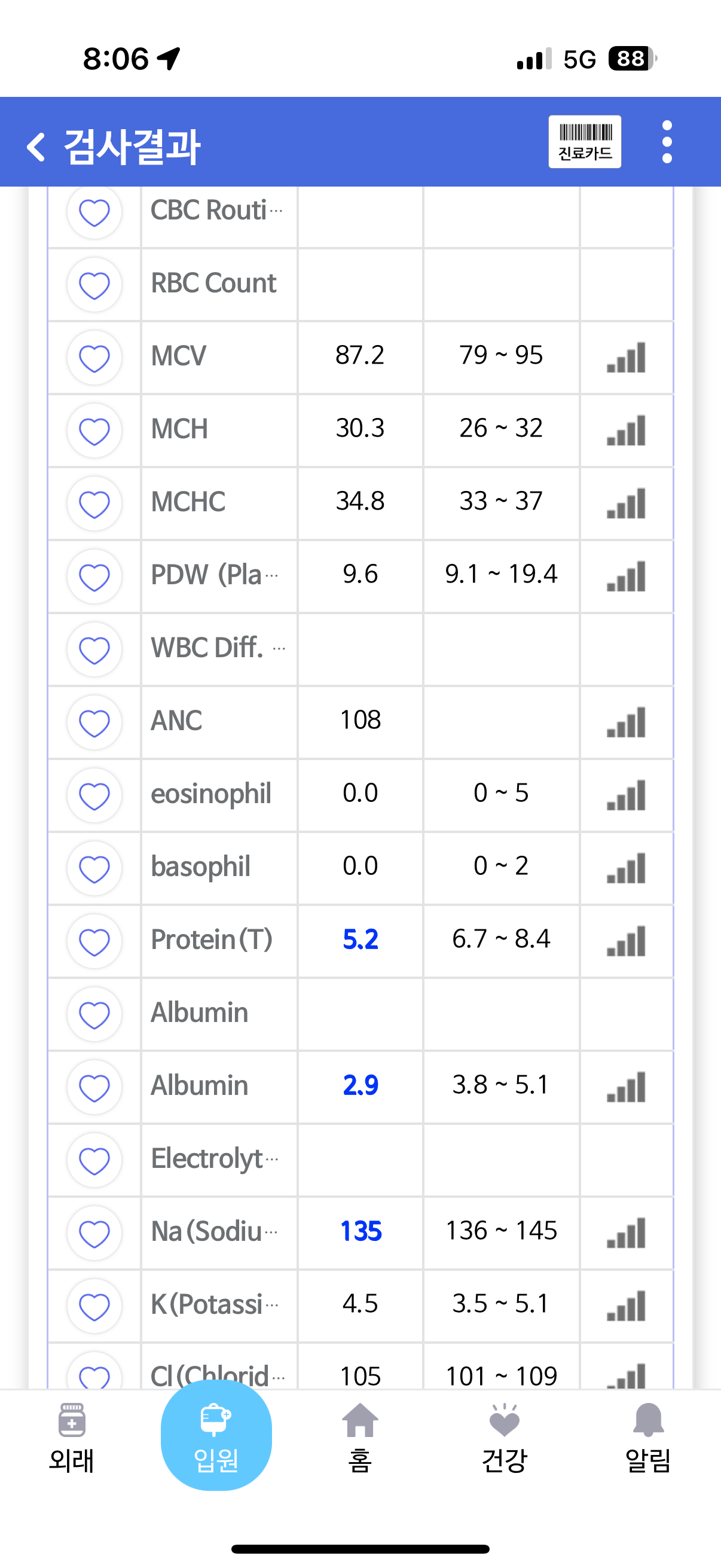
Task: Show Protein(T) trend graph icon
Action: [625, 941]
